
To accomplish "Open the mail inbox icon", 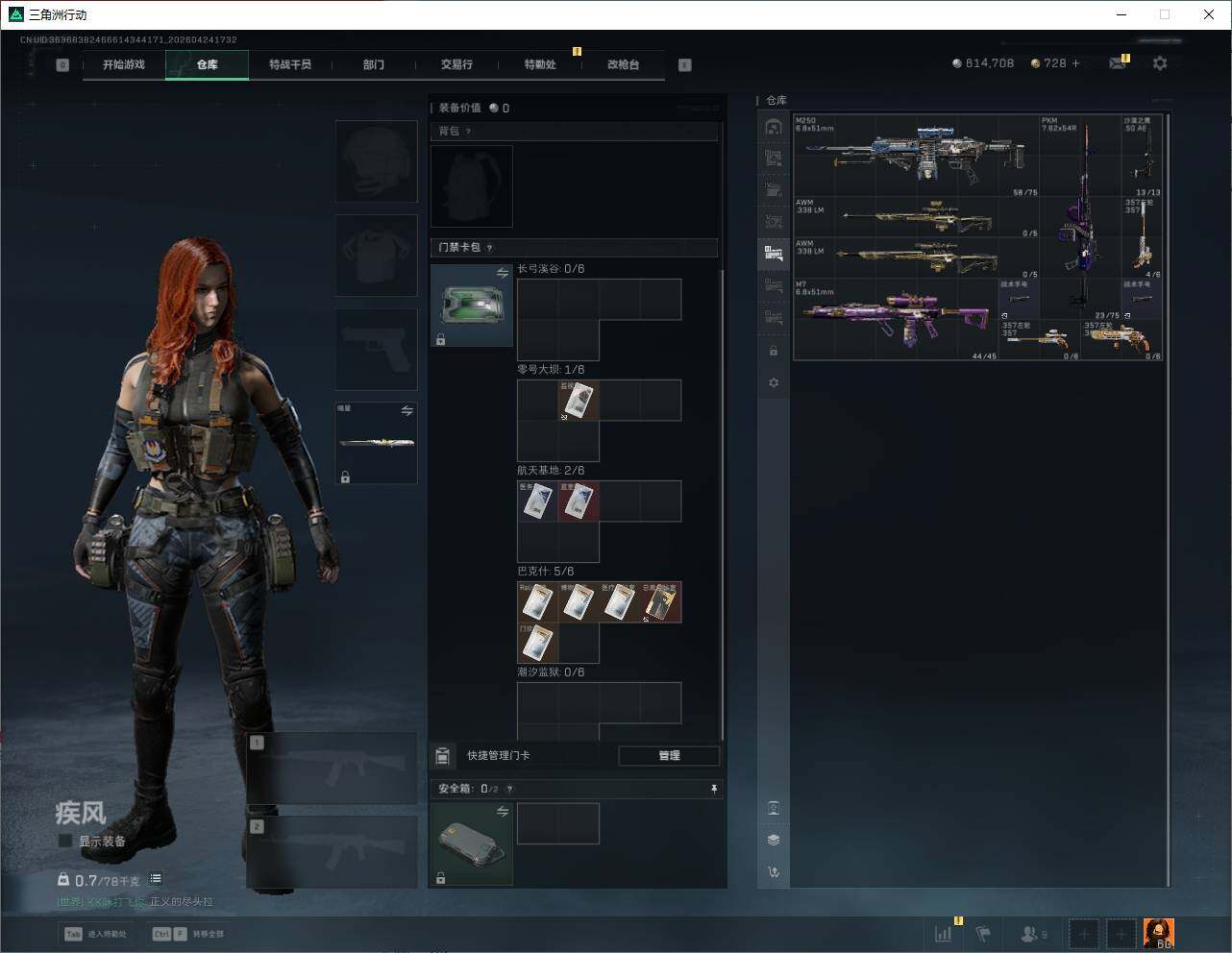I will 1118,63.
